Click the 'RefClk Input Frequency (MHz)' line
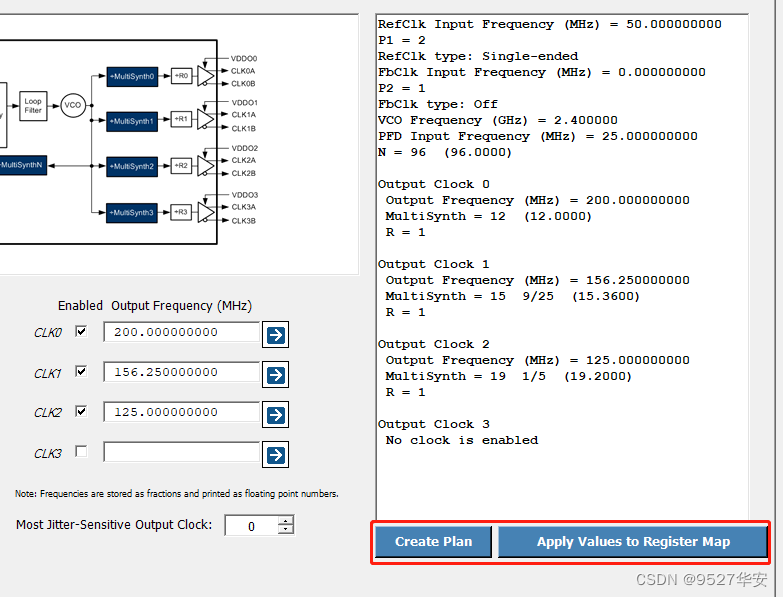 click(x=550, y=24)
